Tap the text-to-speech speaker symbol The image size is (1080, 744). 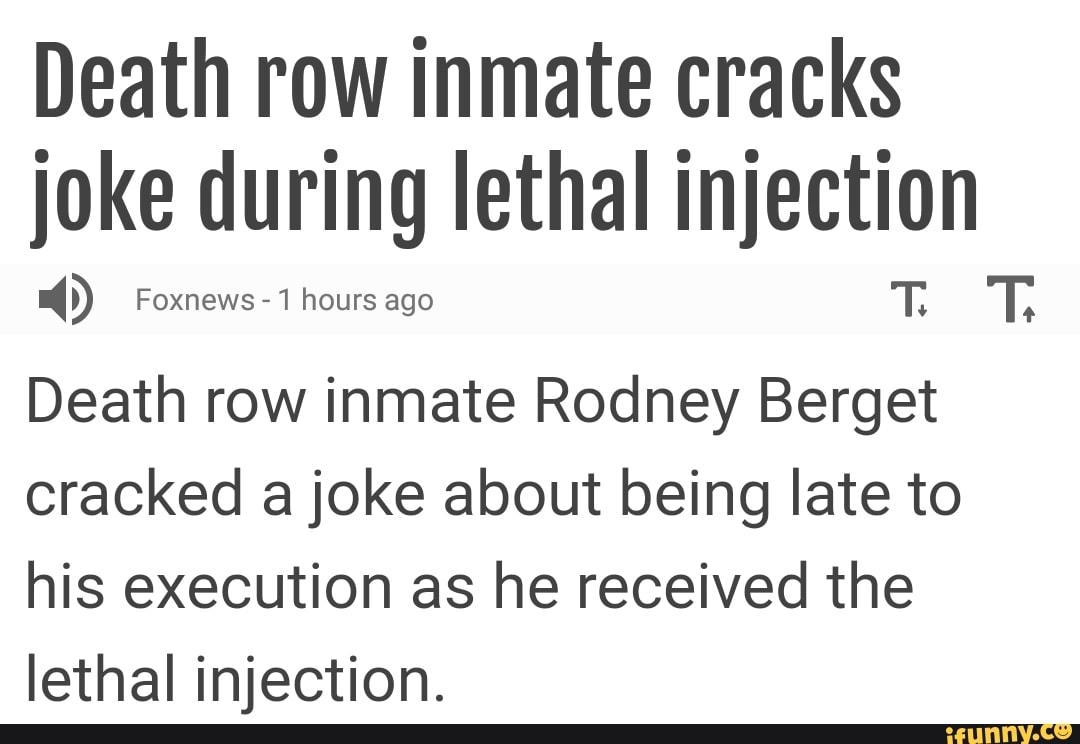(66, 299)
